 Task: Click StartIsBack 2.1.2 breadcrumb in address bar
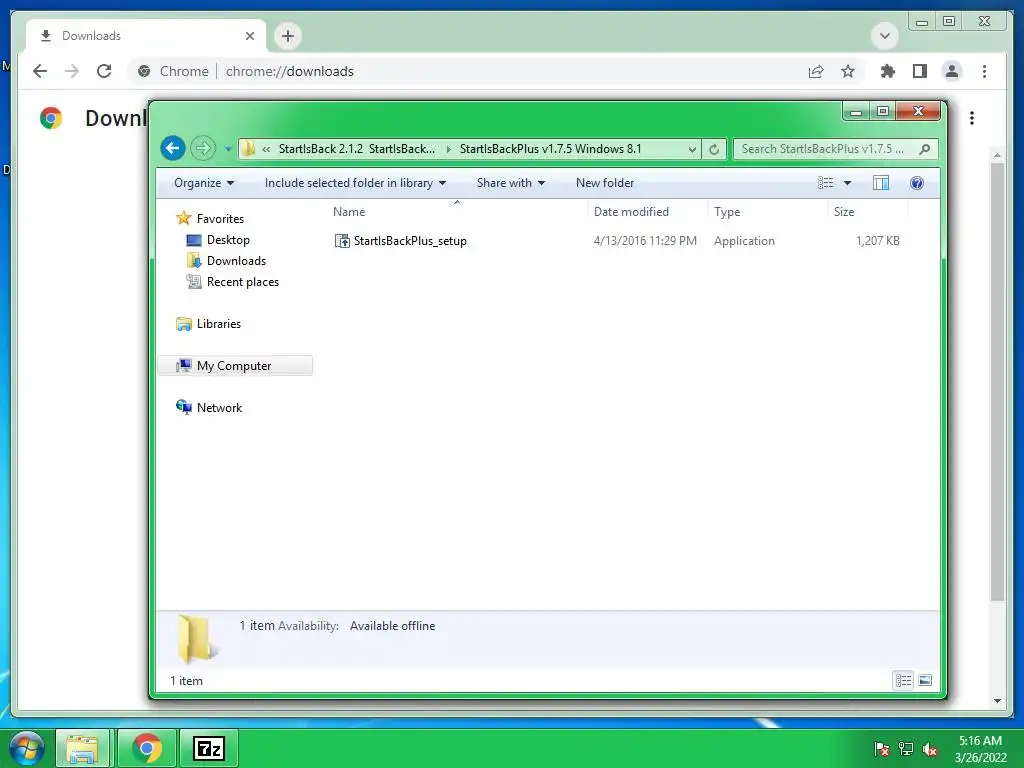tap(357, 149)
